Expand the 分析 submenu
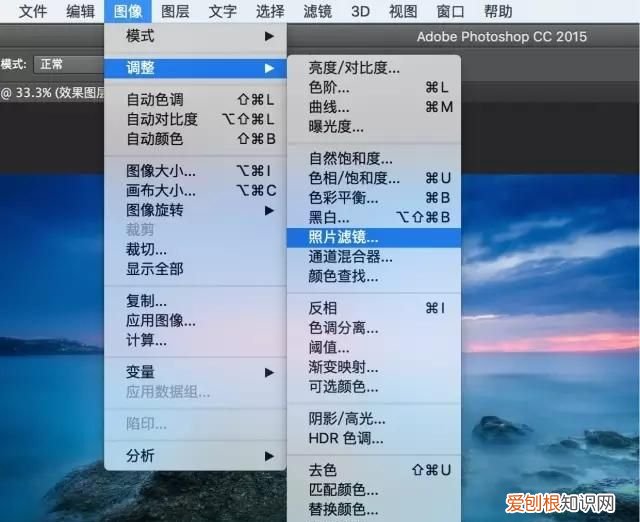This screenshot has height=522, width=640. [x=196, y=456]
